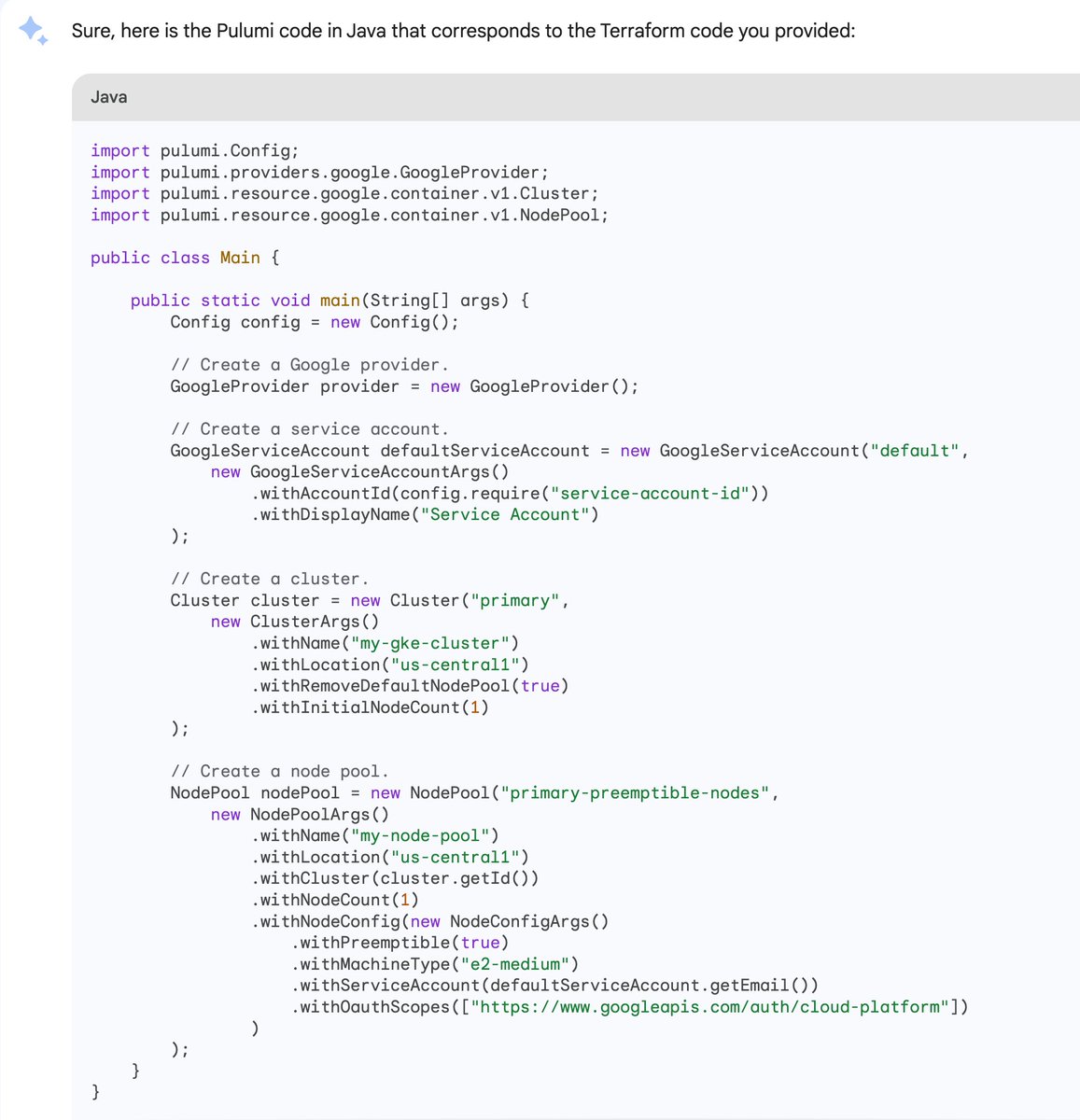
Task: Click the 'public static void main' line
Action: pos(330,301)
